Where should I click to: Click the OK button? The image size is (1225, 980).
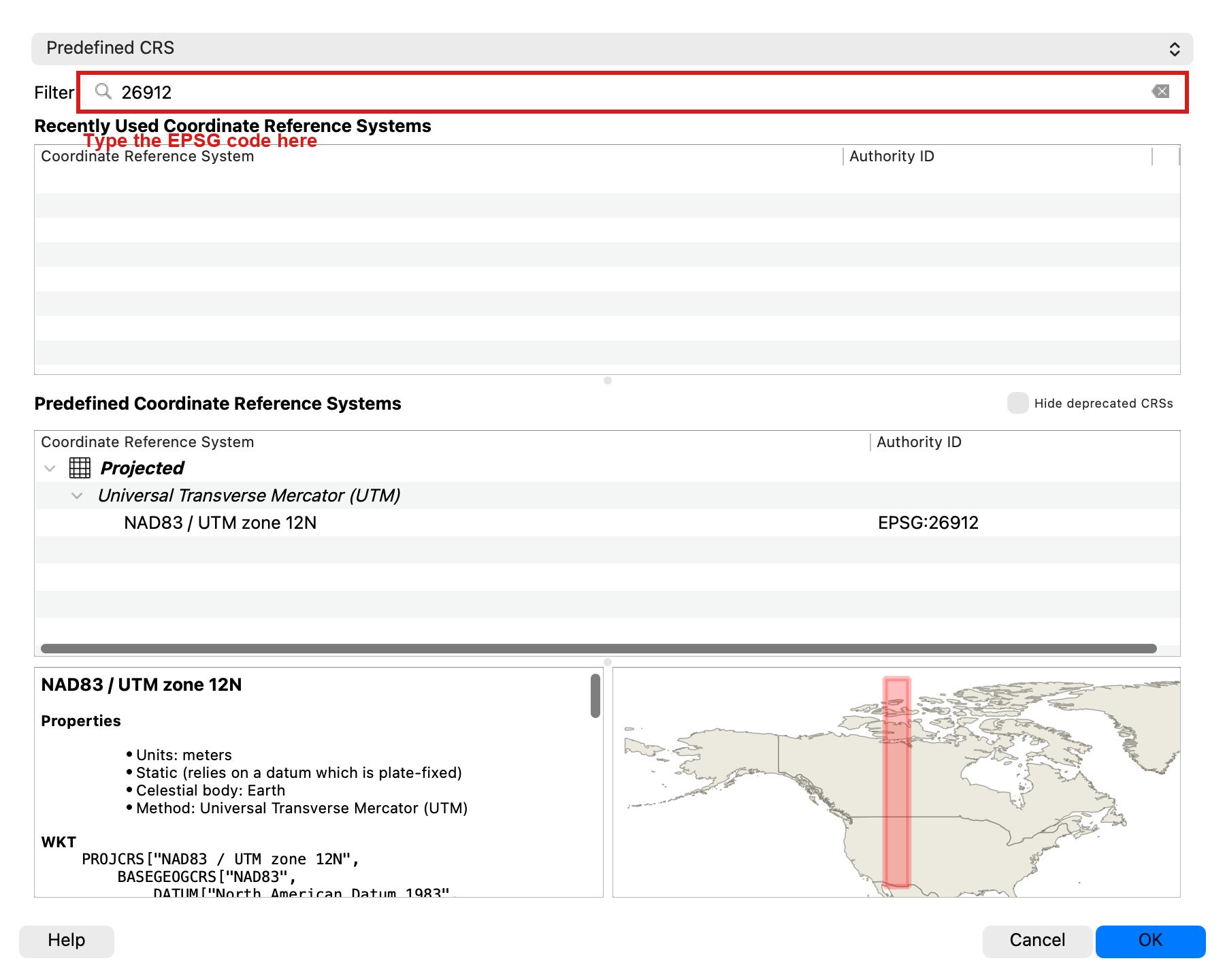1150,941
